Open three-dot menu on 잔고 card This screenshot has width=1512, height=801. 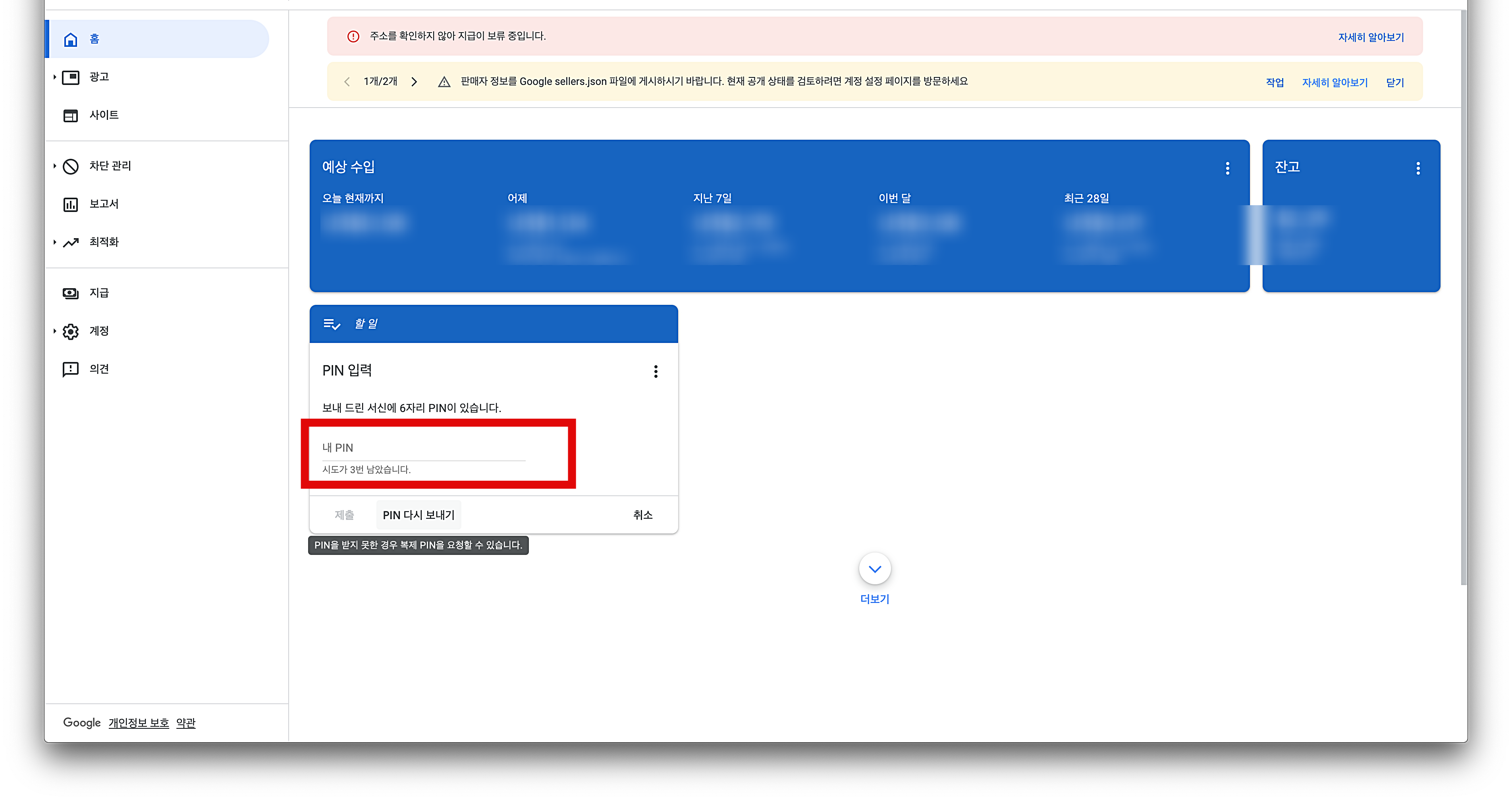(1418, 168)
